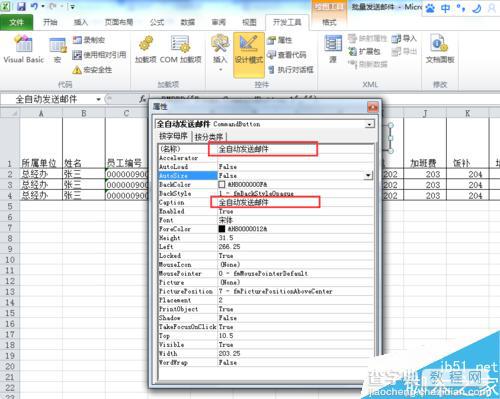This screenshot has height=399, width=500.
Task: Click the Select All corner of the sheet
Action: pos(10,113)
